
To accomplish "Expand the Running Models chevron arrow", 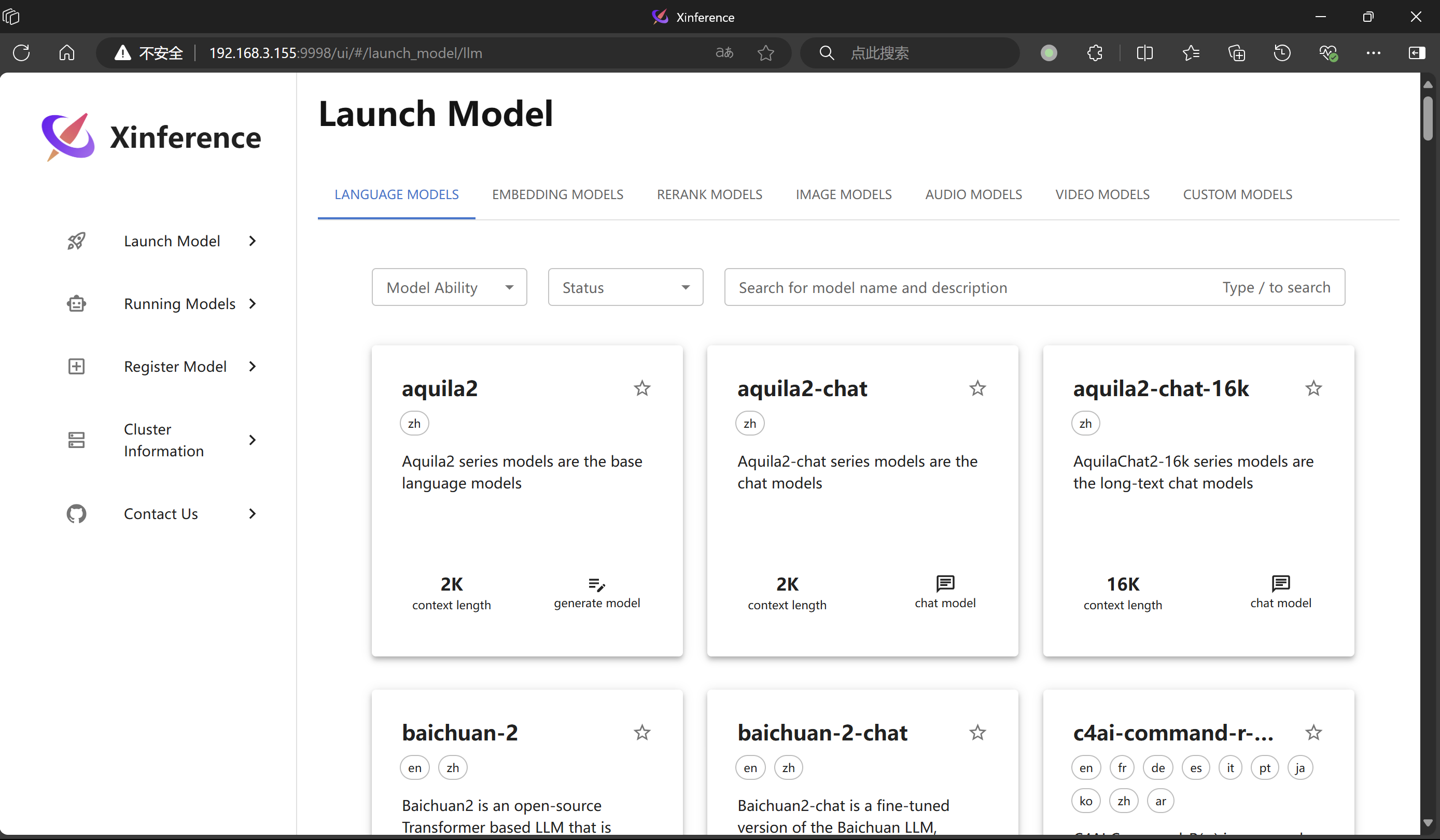I will [252, 303].
